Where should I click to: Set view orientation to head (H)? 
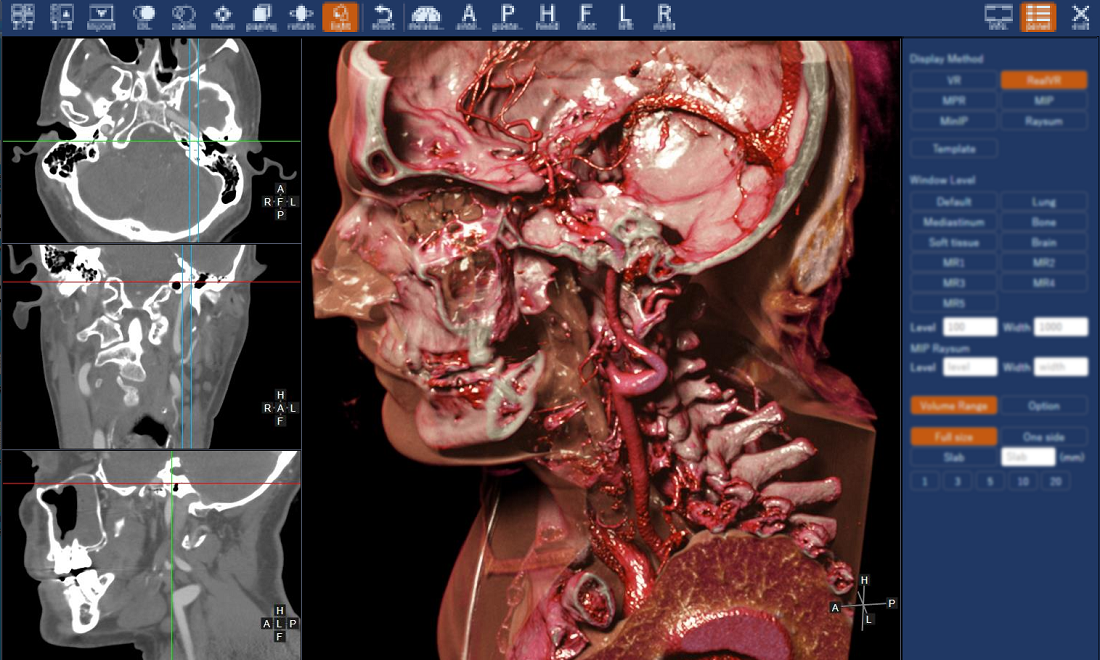[x=547, y=16]
